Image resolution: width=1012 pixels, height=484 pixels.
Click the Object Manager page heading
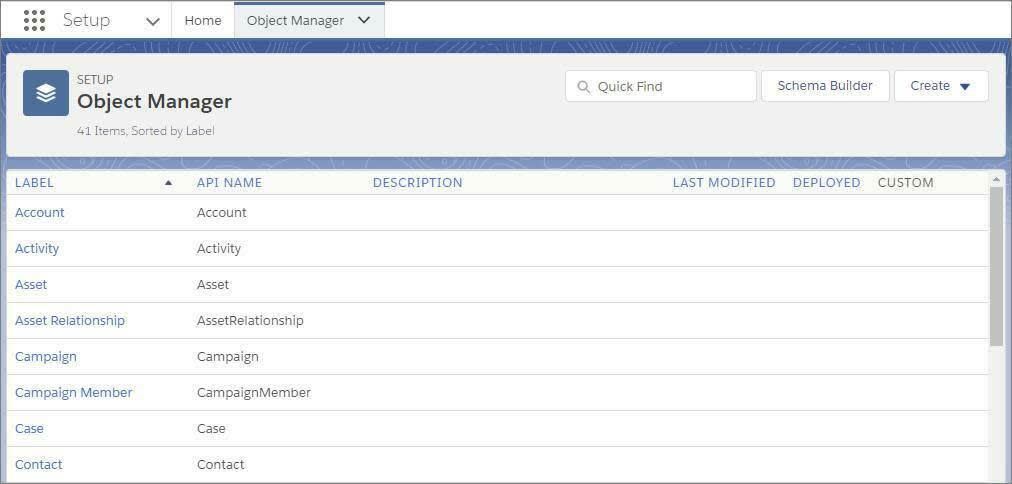tap(154, 102)
